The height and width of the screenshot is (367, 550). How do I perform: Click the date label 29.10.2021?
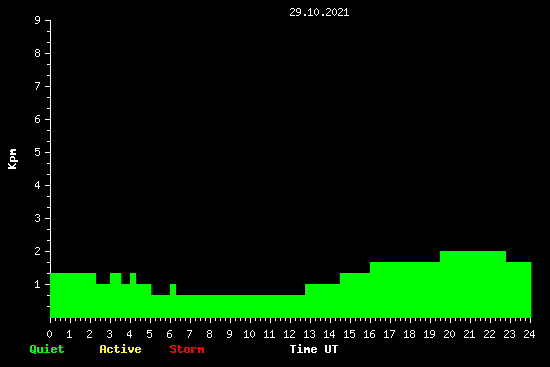[319, 12]
